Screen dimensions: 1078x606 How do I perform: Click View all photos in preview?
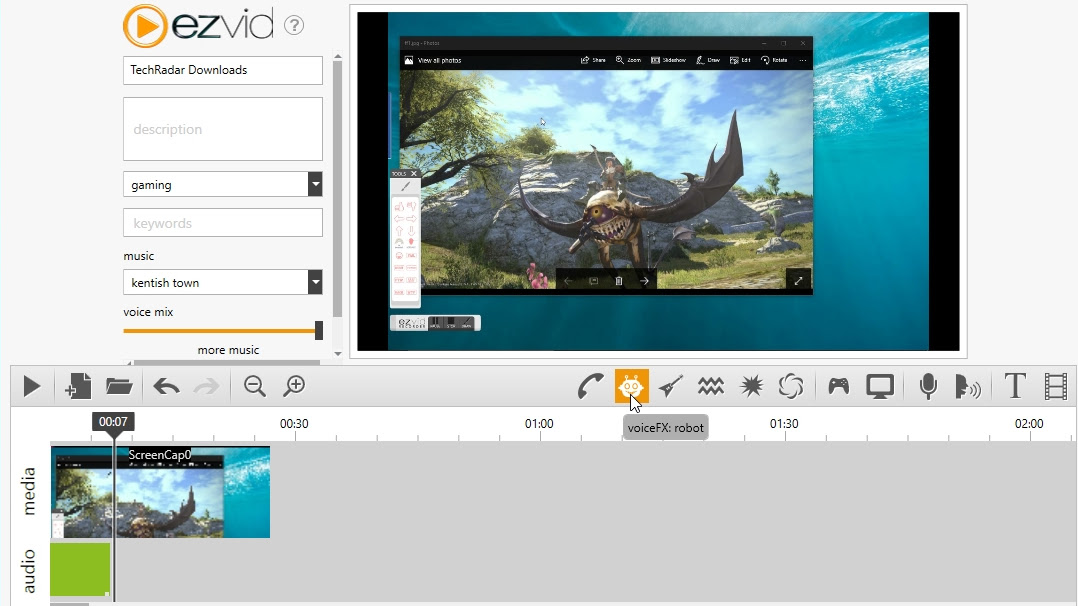(x=434, y=61)
